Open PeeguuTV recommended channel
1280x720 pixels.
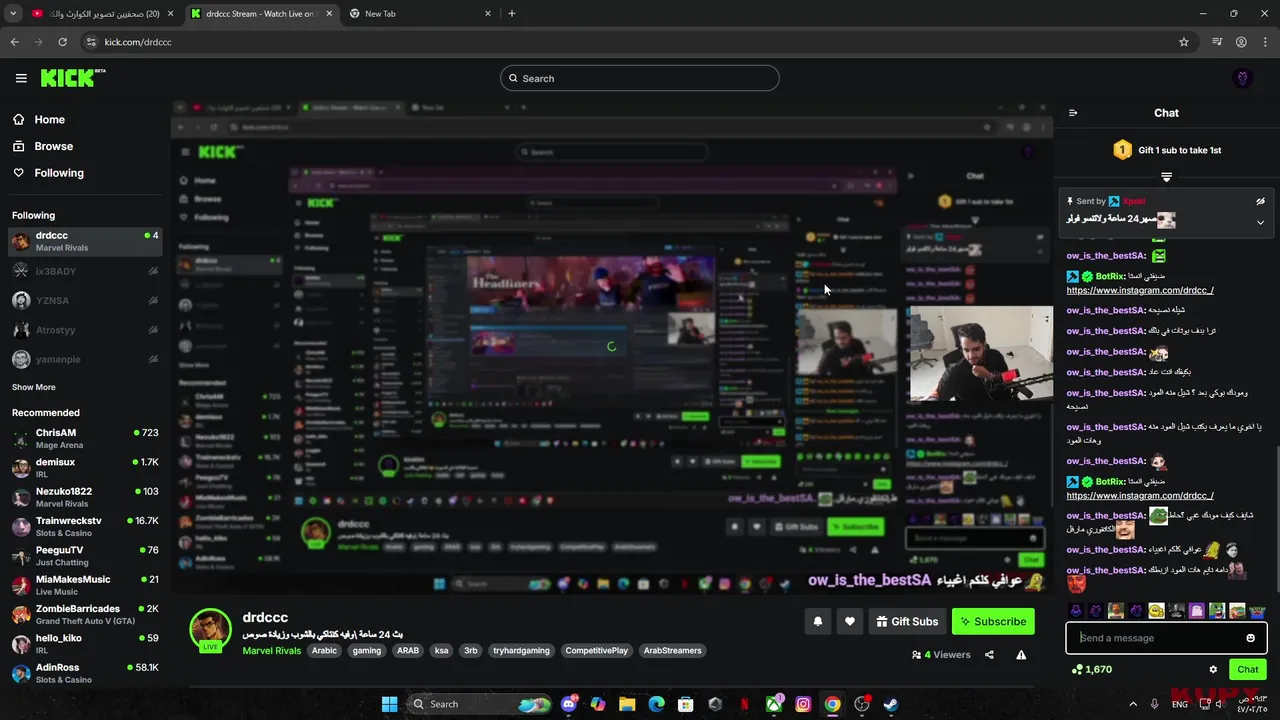tap(84, 556)
